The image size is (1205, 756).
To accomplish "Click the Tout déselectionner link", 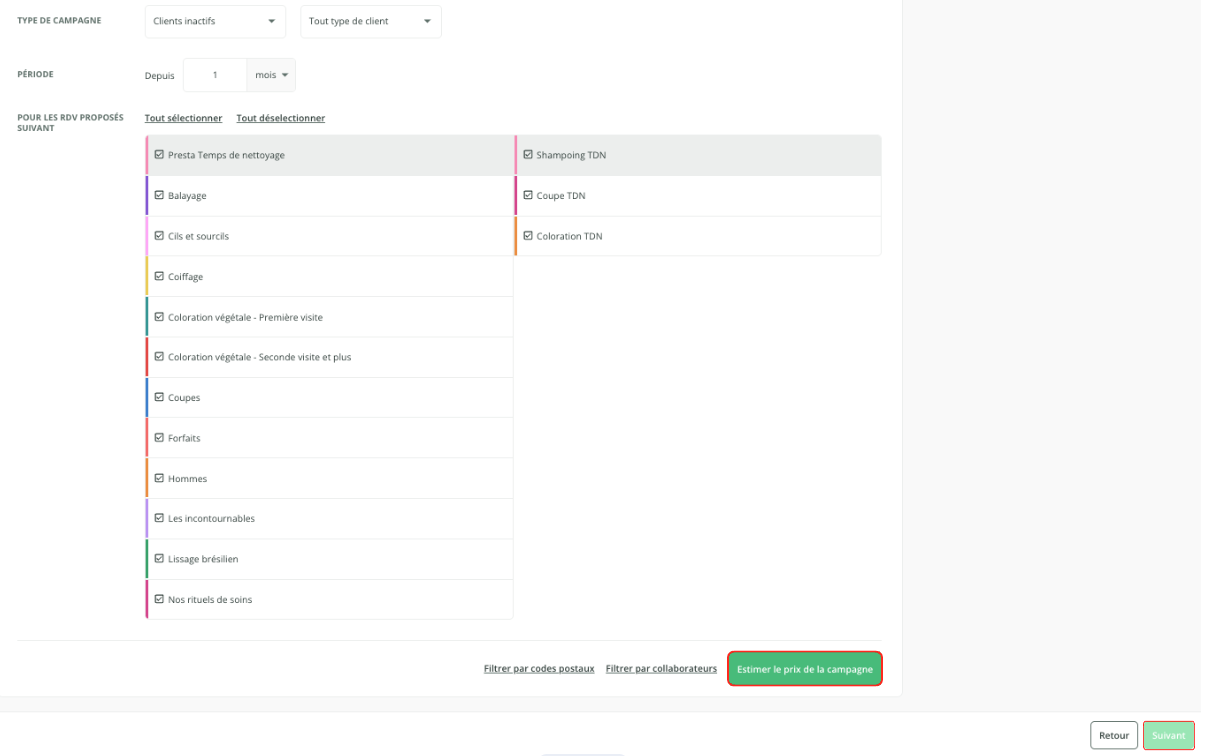I will pos(281,118).
